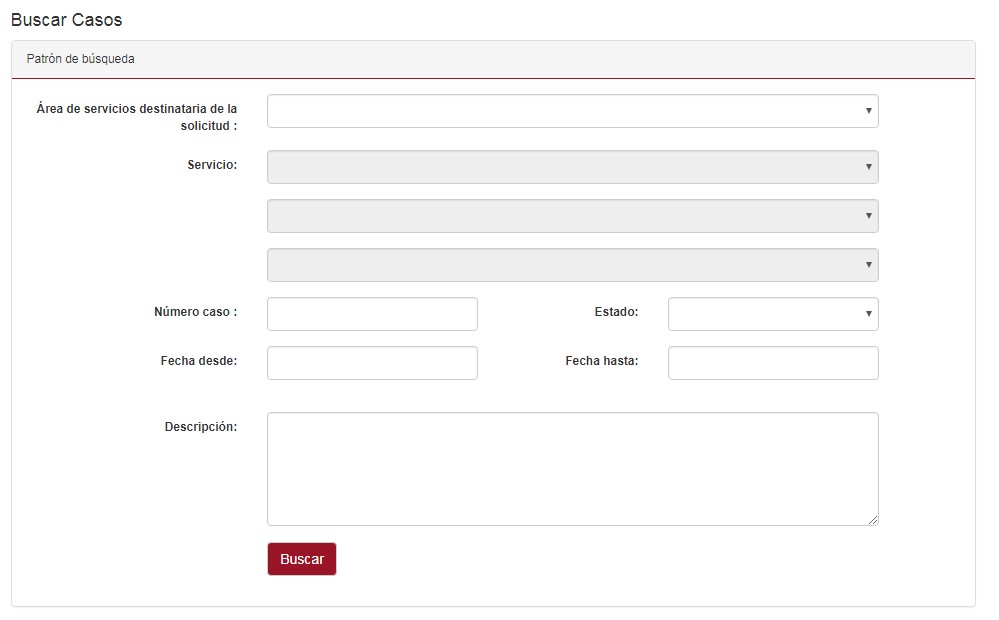Click the Número caso label
The image size is (999, 620).
click(x=195, y=312)
